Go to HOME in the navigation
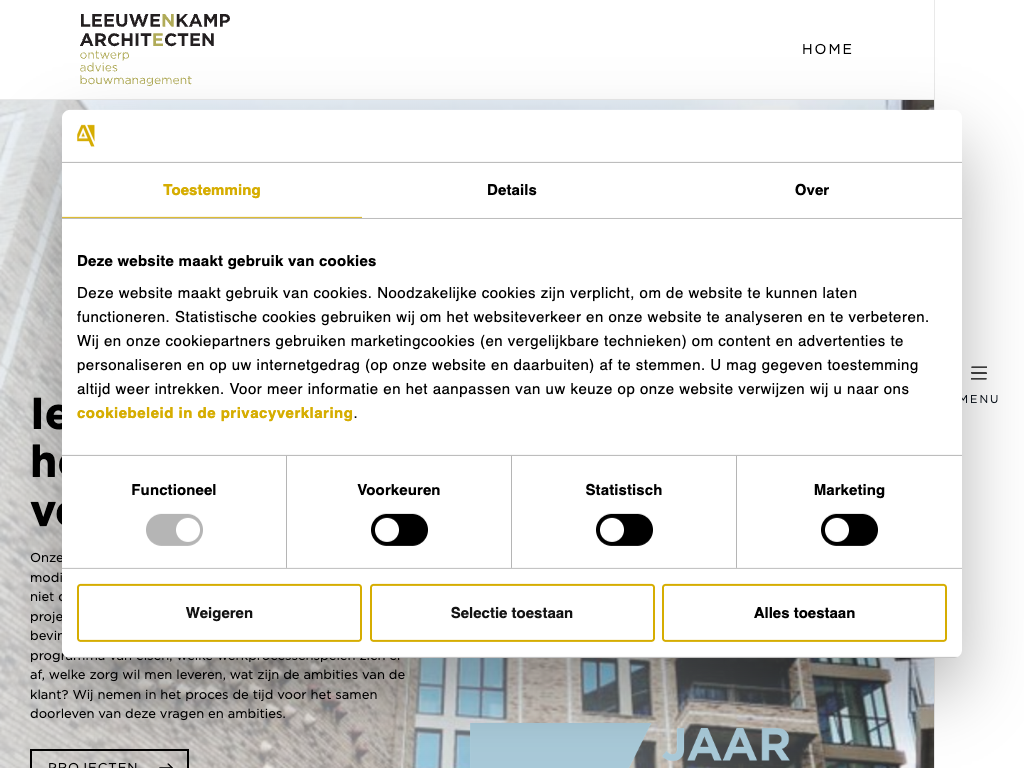This screenshot has height=768, width=1024. (827, 49)
